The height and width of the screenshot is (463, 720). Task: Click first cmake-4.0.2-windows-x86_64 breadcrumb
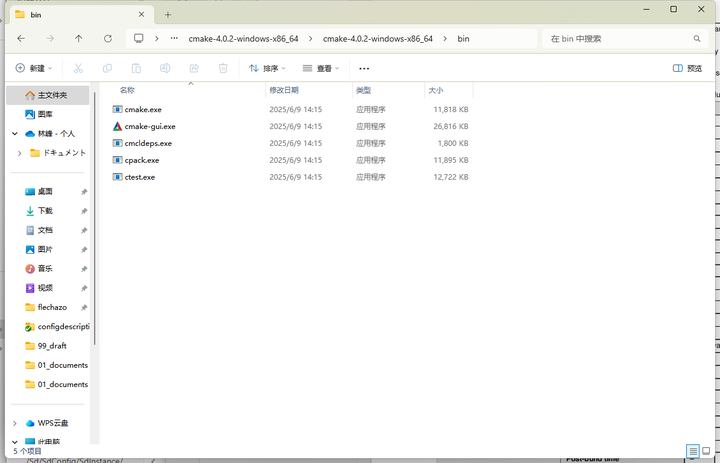[x=243, y=39]
